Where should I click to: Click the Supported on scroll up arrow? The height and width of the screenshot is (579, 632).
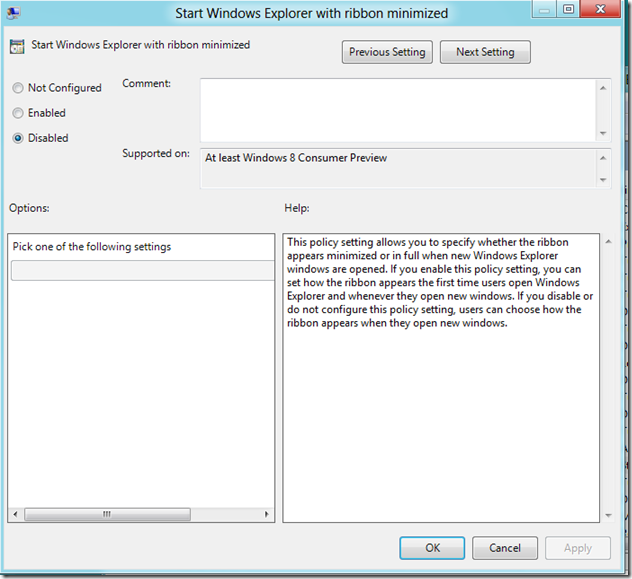pos(603,158)
